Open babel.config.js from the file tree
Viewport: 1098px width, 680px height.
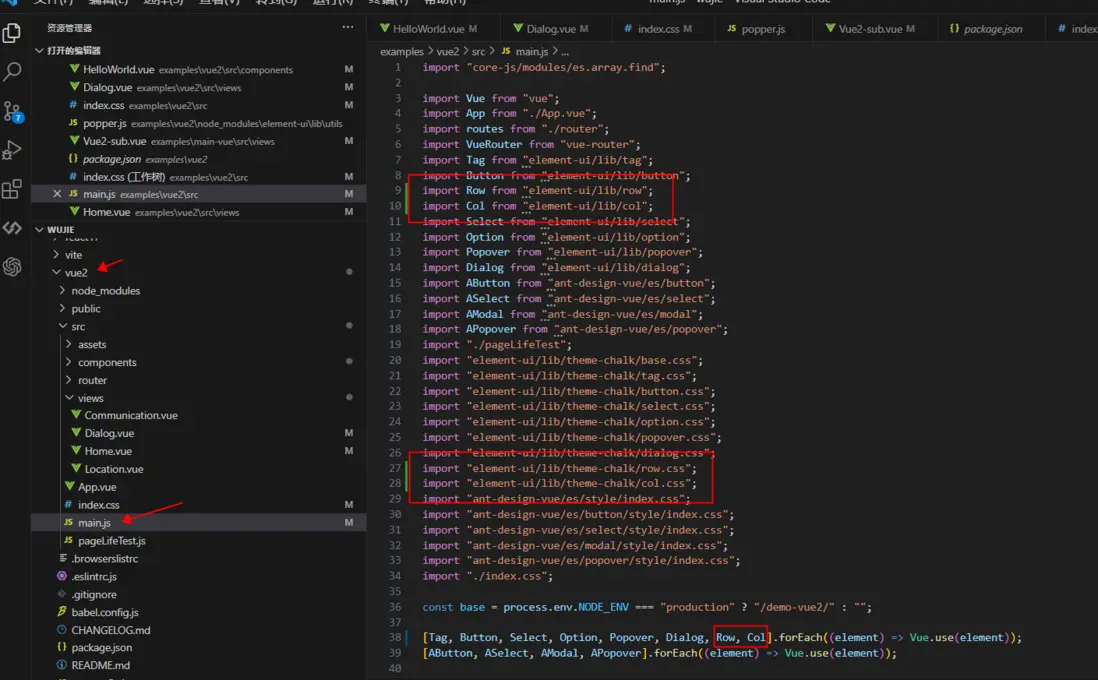pyautogui.click(x=104, y=612)
